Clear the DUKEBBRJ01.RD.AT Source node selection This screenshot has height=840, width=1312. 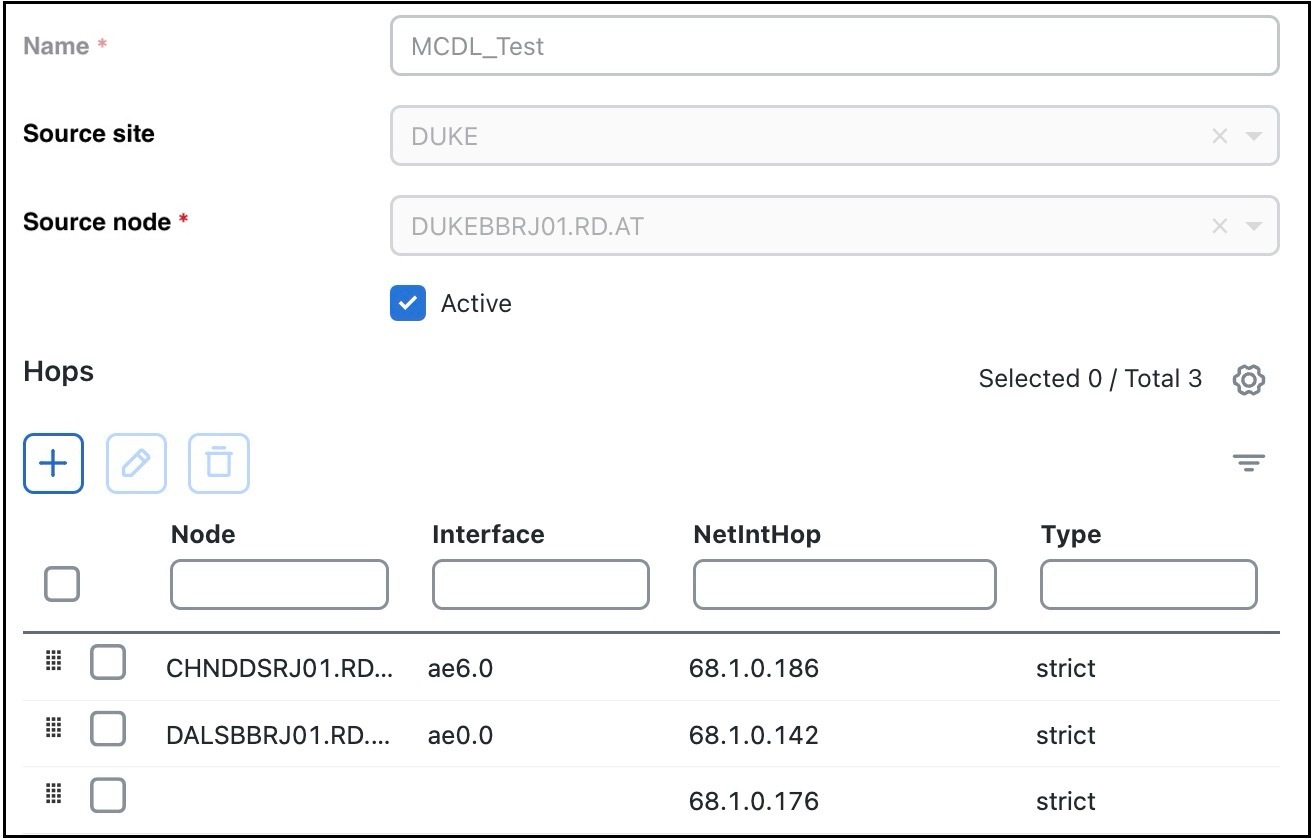coord(1219,226)
